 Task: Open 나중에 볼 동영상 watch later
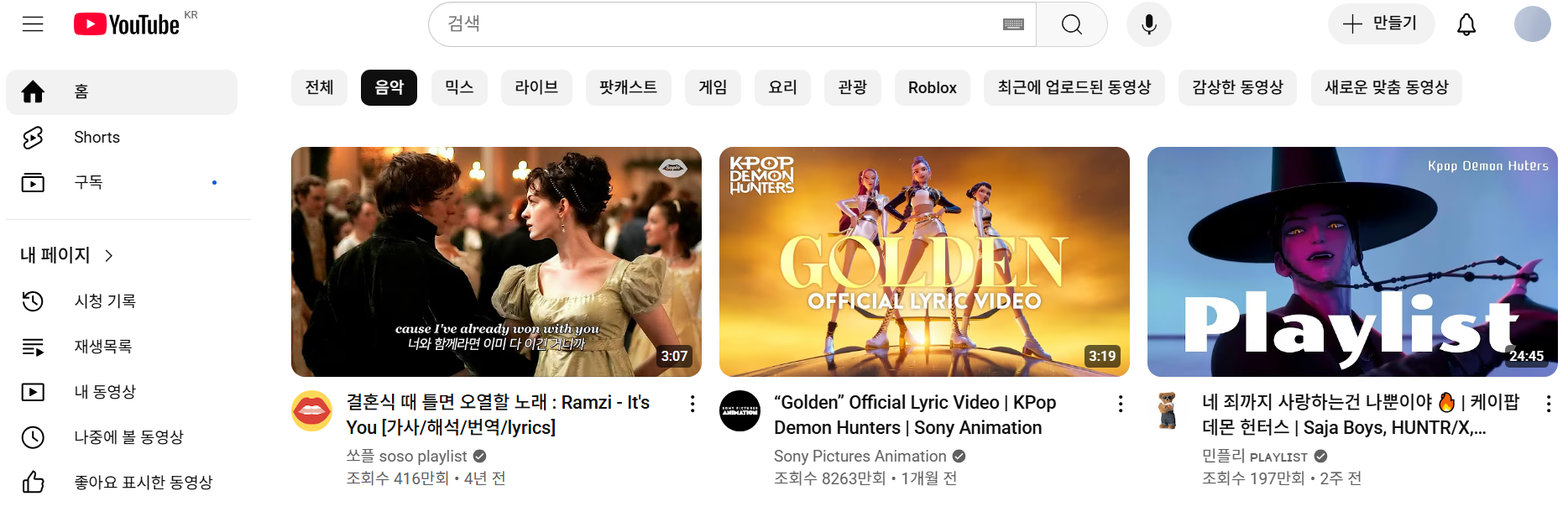tap(122, 436)
